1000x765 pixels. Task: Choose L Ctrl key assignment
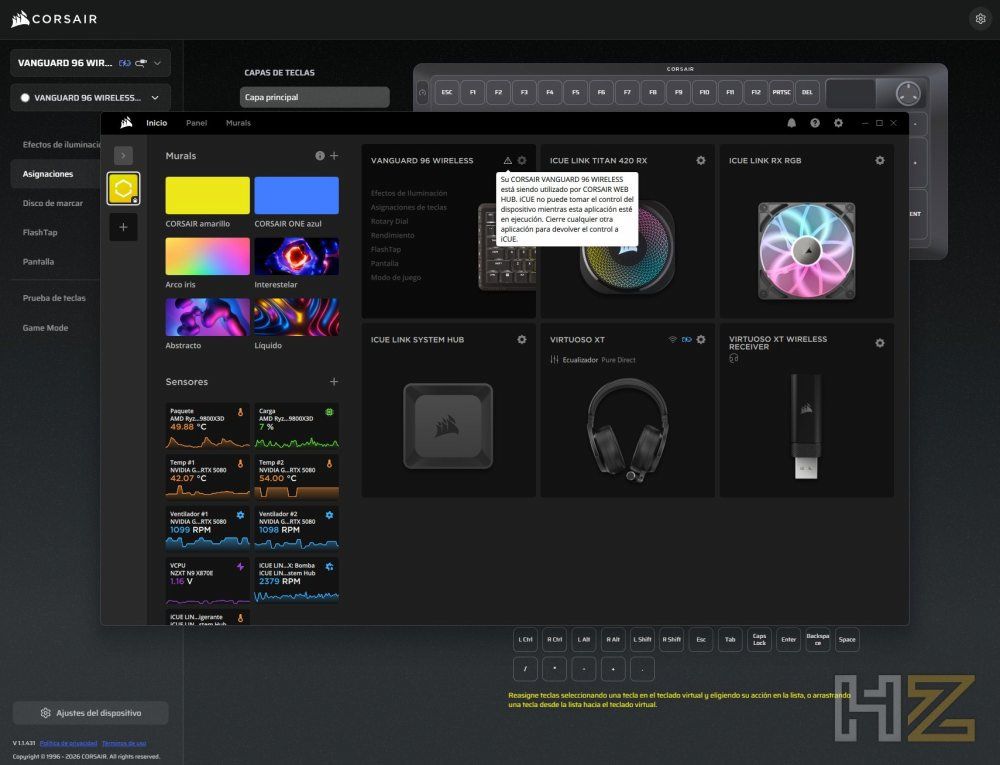click(x=526, y=639)
